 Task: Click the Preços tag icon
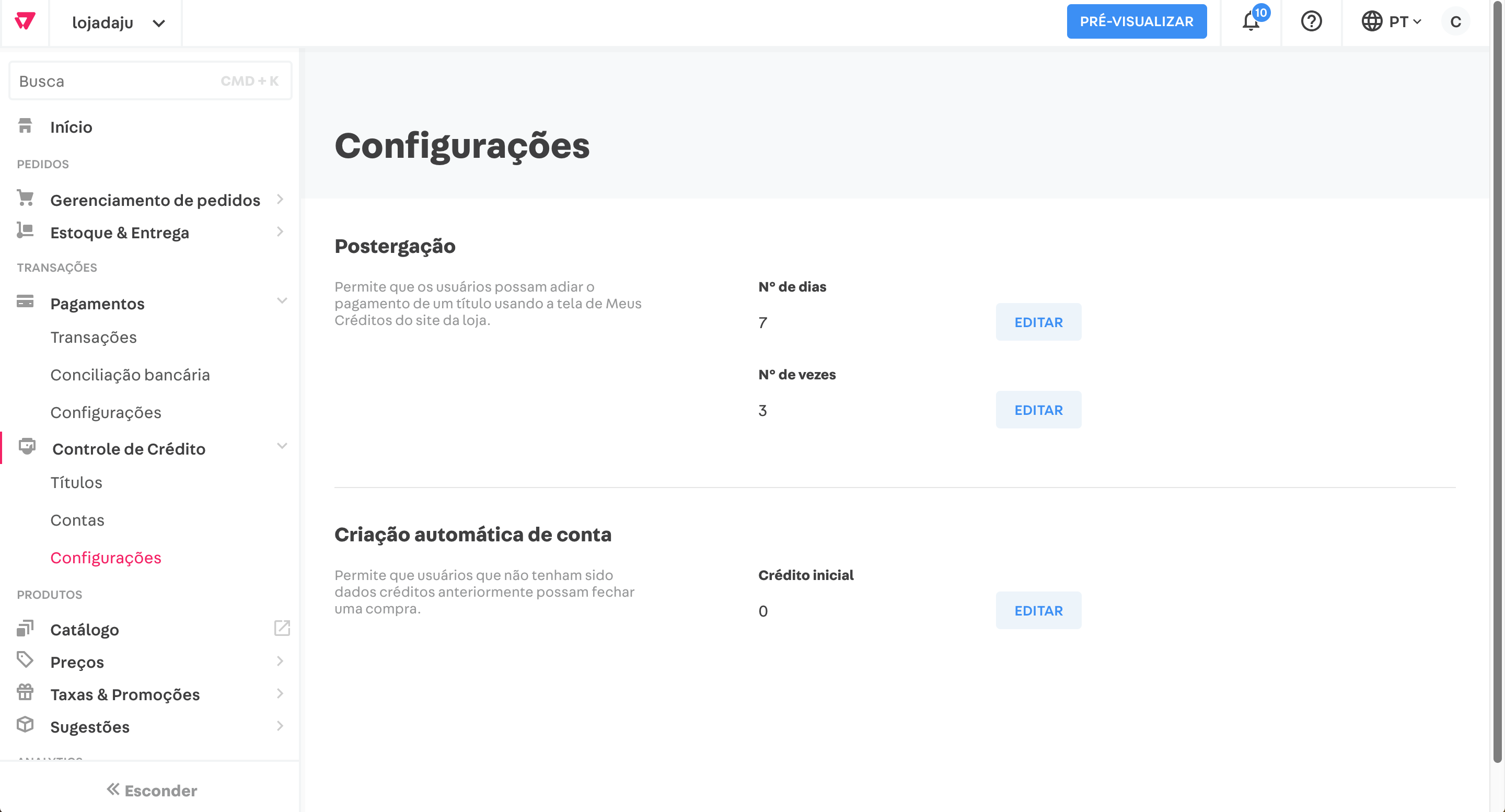[x=25, y=660]
